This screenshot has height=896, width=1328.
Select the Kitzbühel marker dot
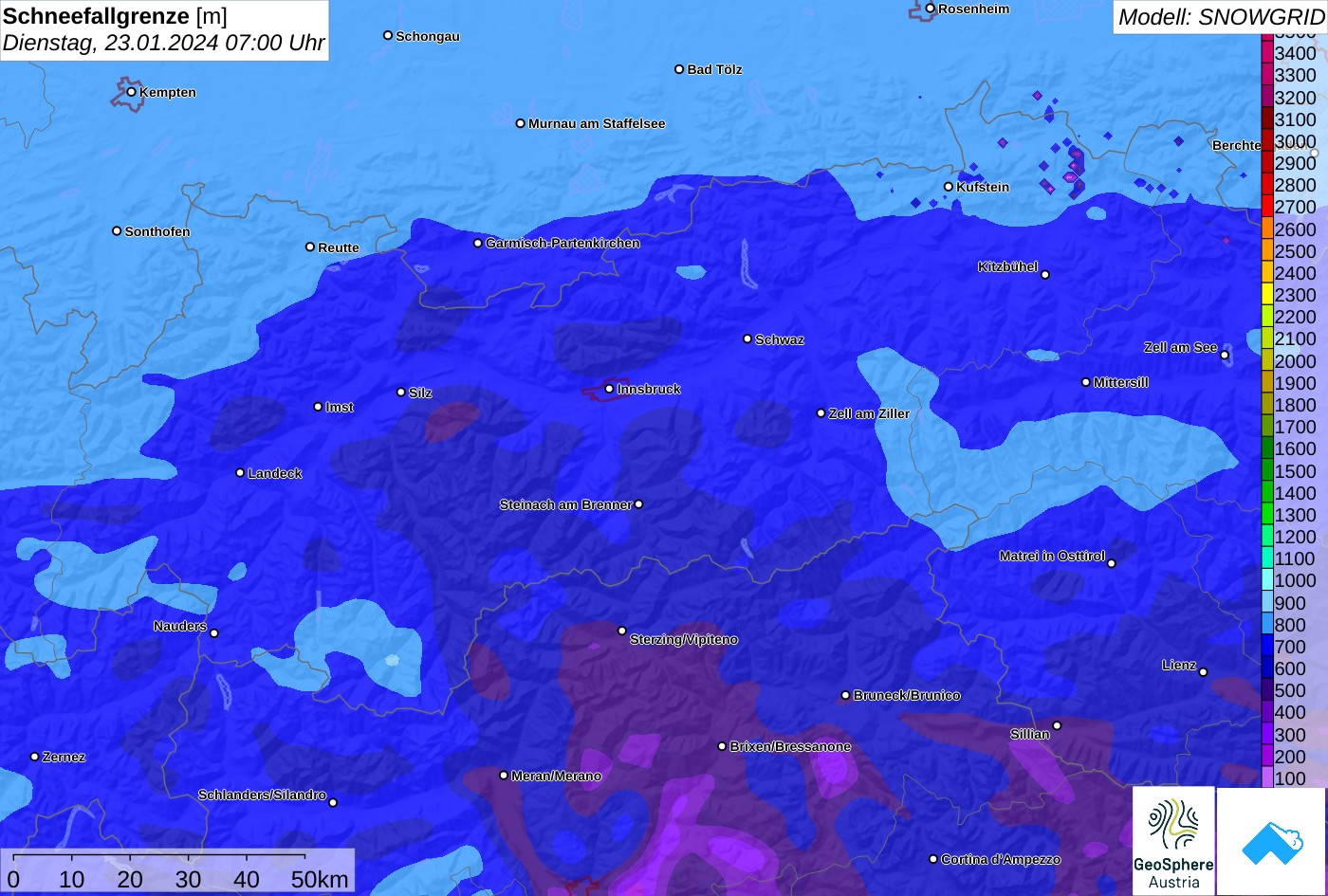click(x=1045, y=275)
